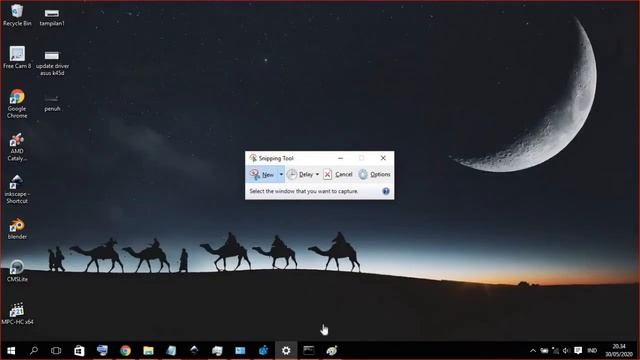Click the volume tray icon

pyautogui.click(x=566, y=351)
